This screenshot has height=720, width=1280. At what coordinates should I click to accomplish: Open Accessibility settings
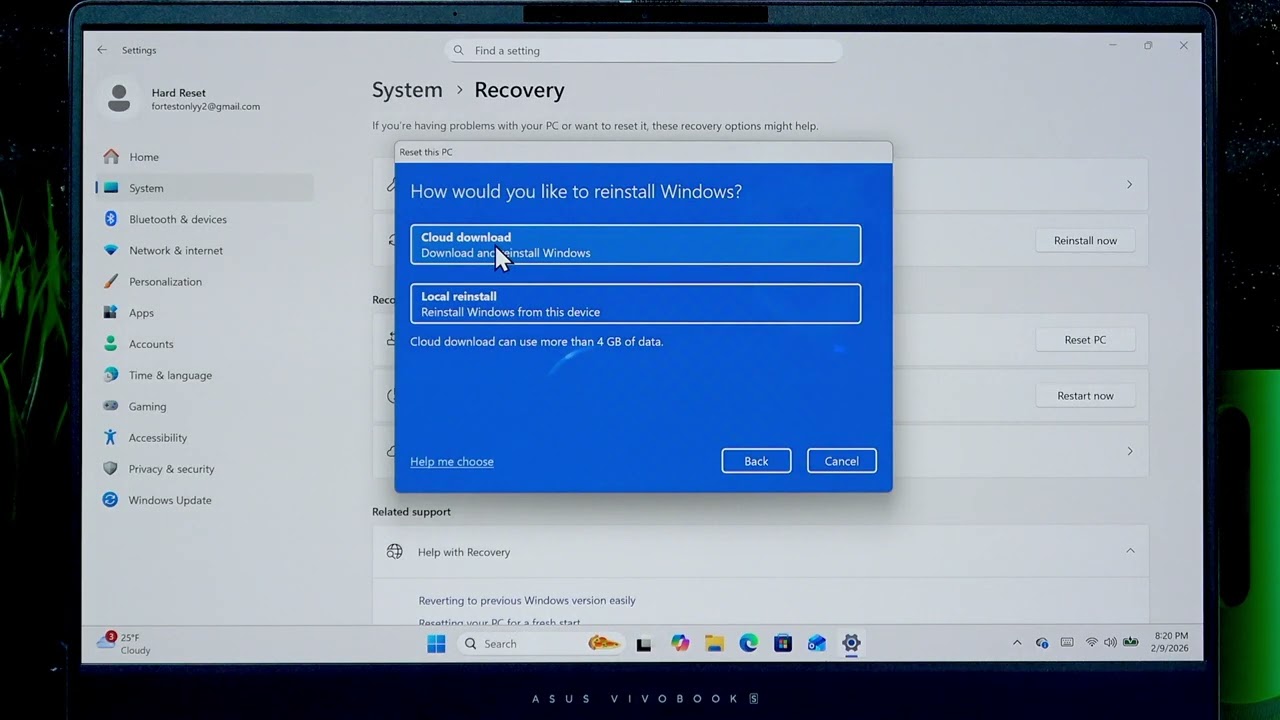205,437
